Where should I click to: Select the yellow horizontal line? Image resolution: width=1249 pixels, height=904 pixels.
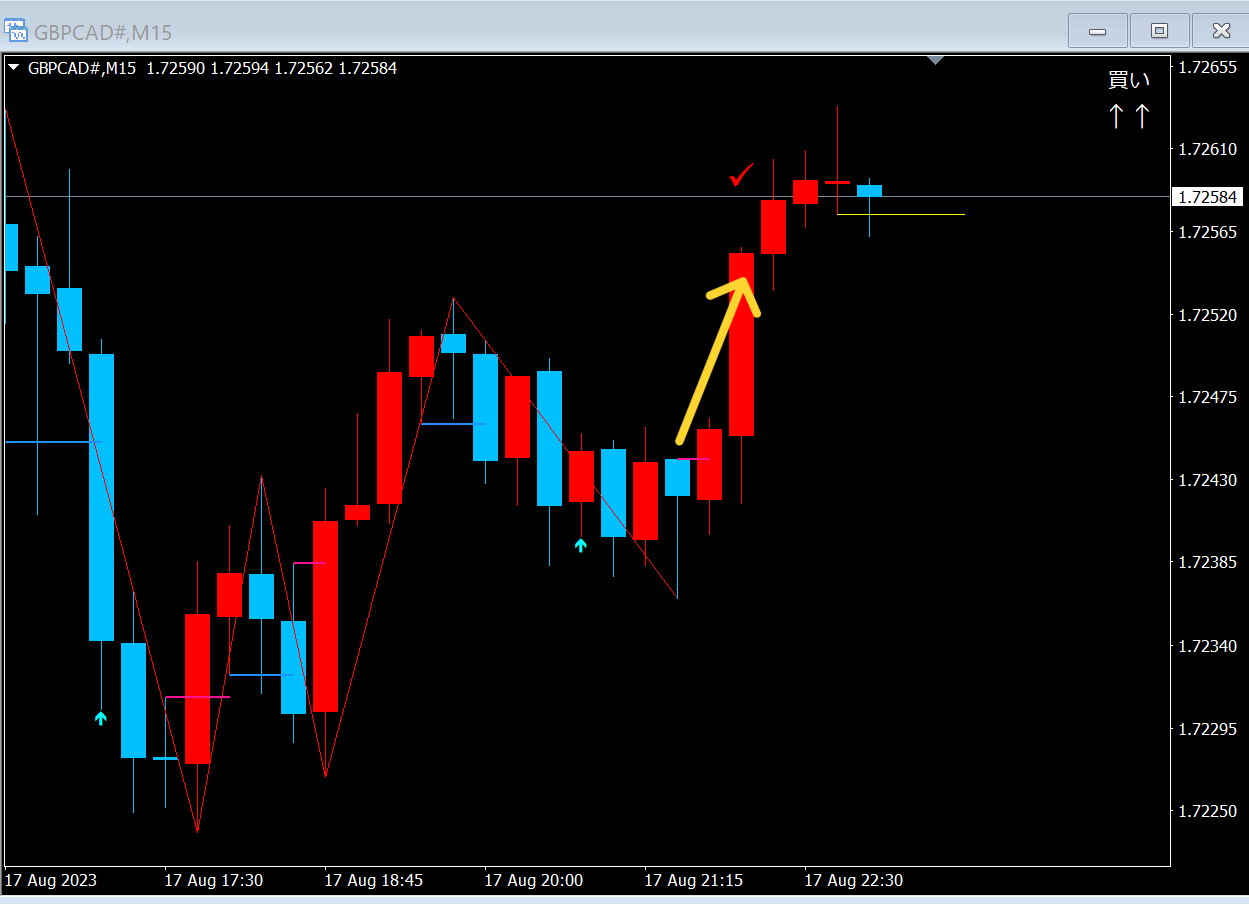pyautogui.click(x=901, y=214)
